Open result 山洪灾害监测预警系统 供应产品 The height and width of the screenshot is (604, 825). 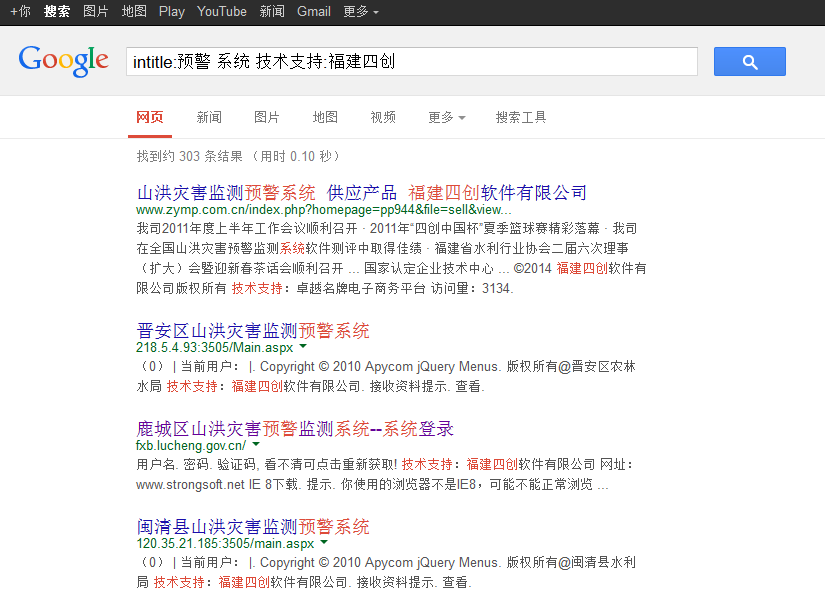[x=361, y=193]
